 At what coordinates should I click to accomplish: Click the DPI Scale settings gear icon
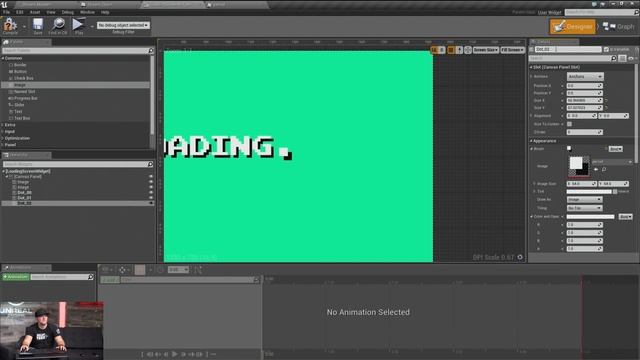520,257
